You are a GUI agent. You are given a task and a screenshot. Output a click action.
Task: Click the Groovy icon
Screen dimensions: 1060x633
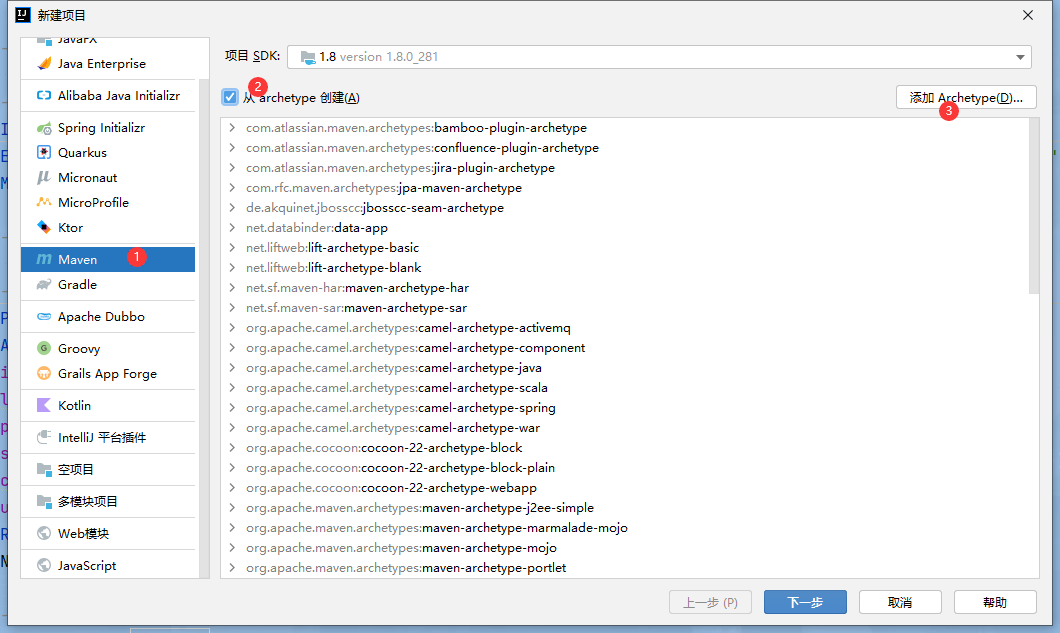pyautogui.click(x=44, y=348)
